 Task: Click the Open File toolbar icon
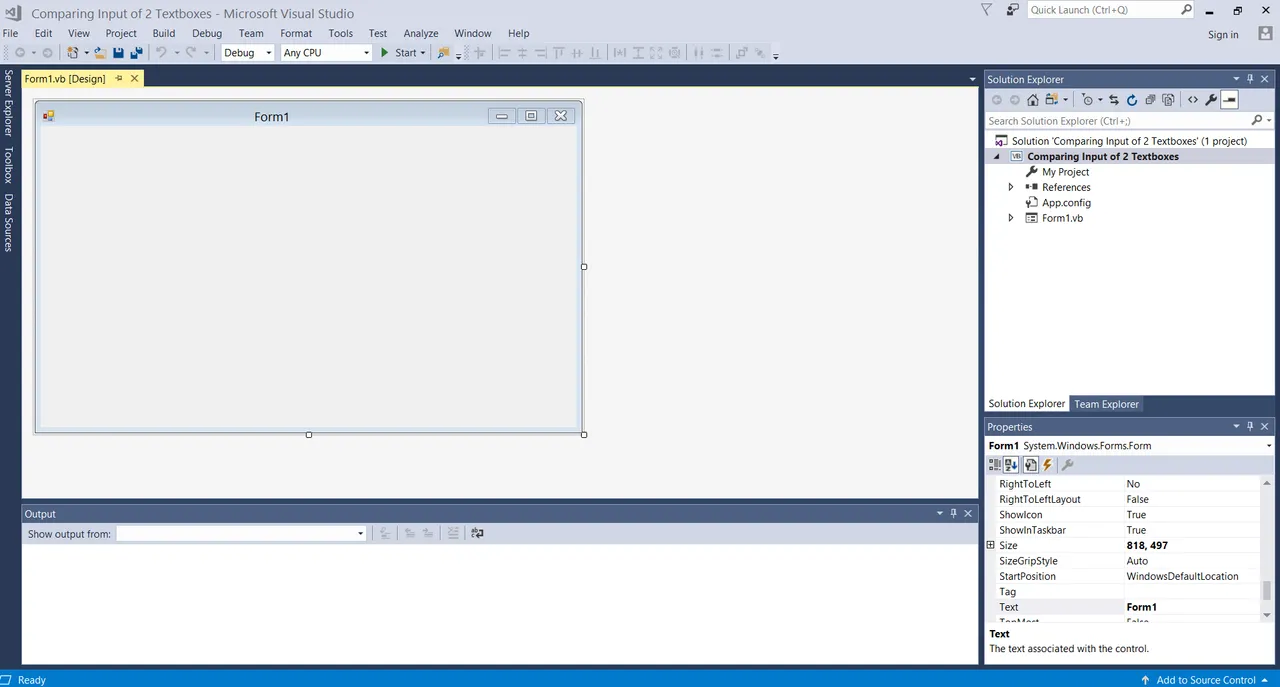(100, 53)
